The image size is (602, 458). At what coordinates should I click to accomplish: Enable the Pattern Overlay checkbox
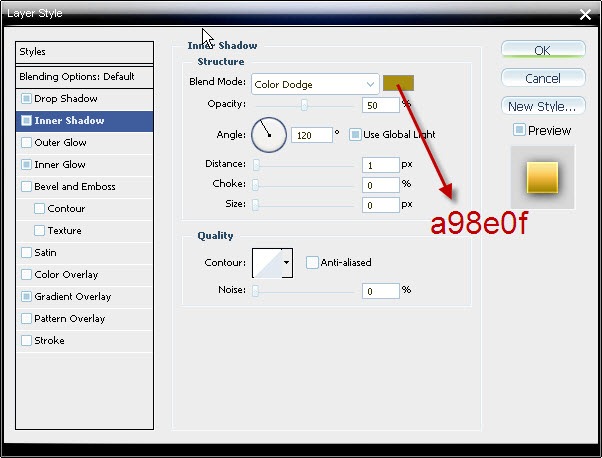tap(26, 318)
